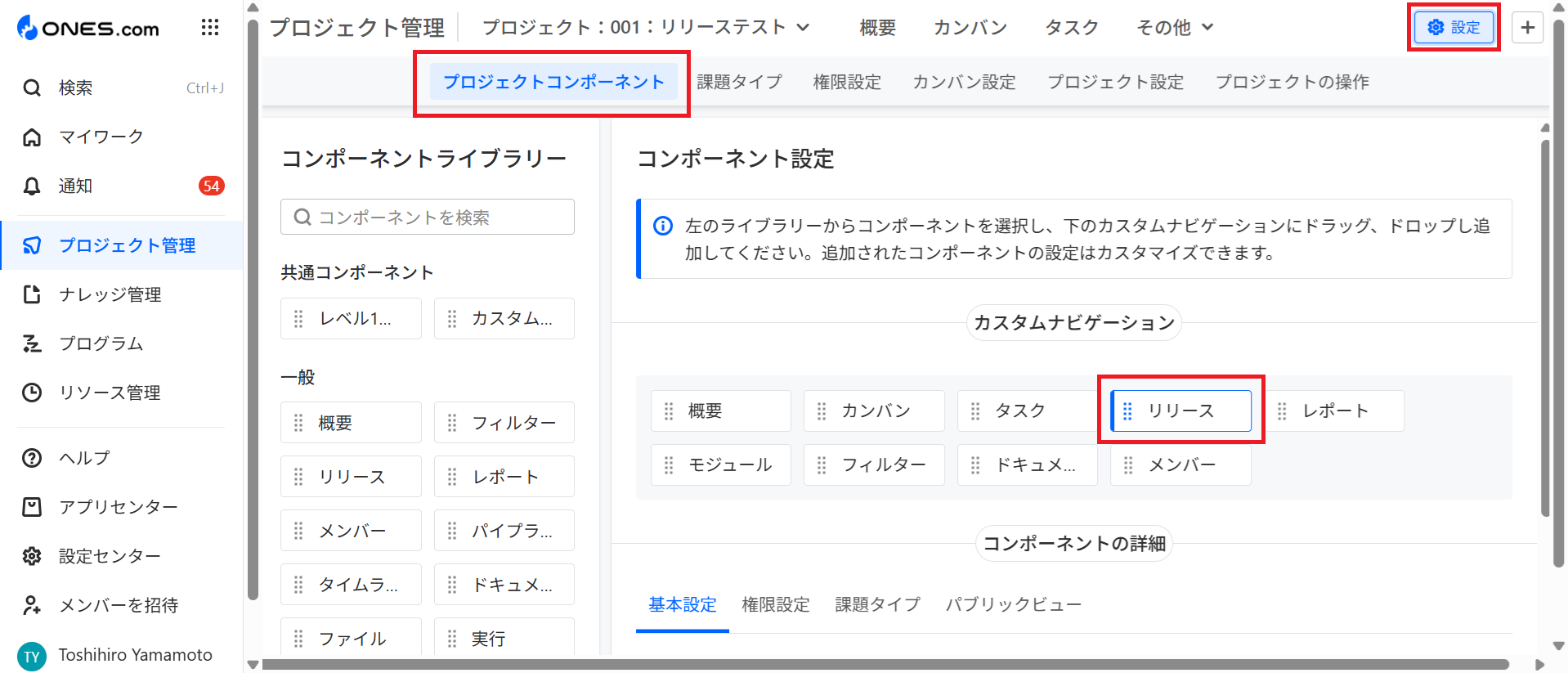The height and width of the screenshot is (673, 1568).
Task: Select ドキュメ... in custom navigation
Action: 1028,464
